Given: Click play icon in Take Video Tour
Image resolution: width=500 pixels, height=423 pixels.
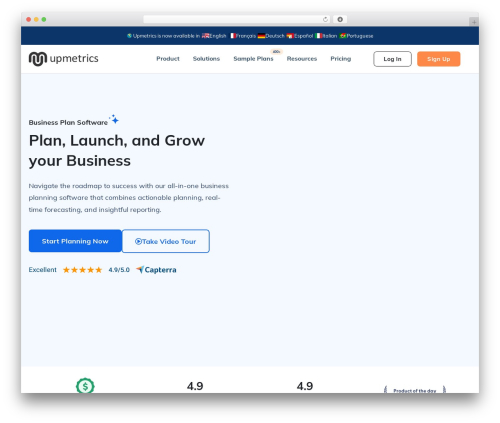Looking at the screenshot, I should click(138, 241).
